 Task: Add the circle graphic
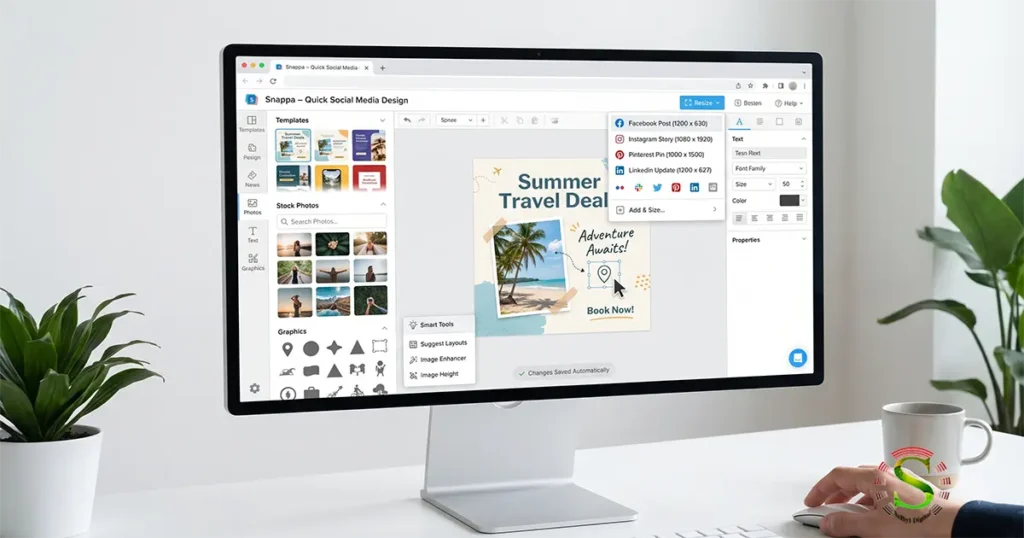click(x=311, y=349)
